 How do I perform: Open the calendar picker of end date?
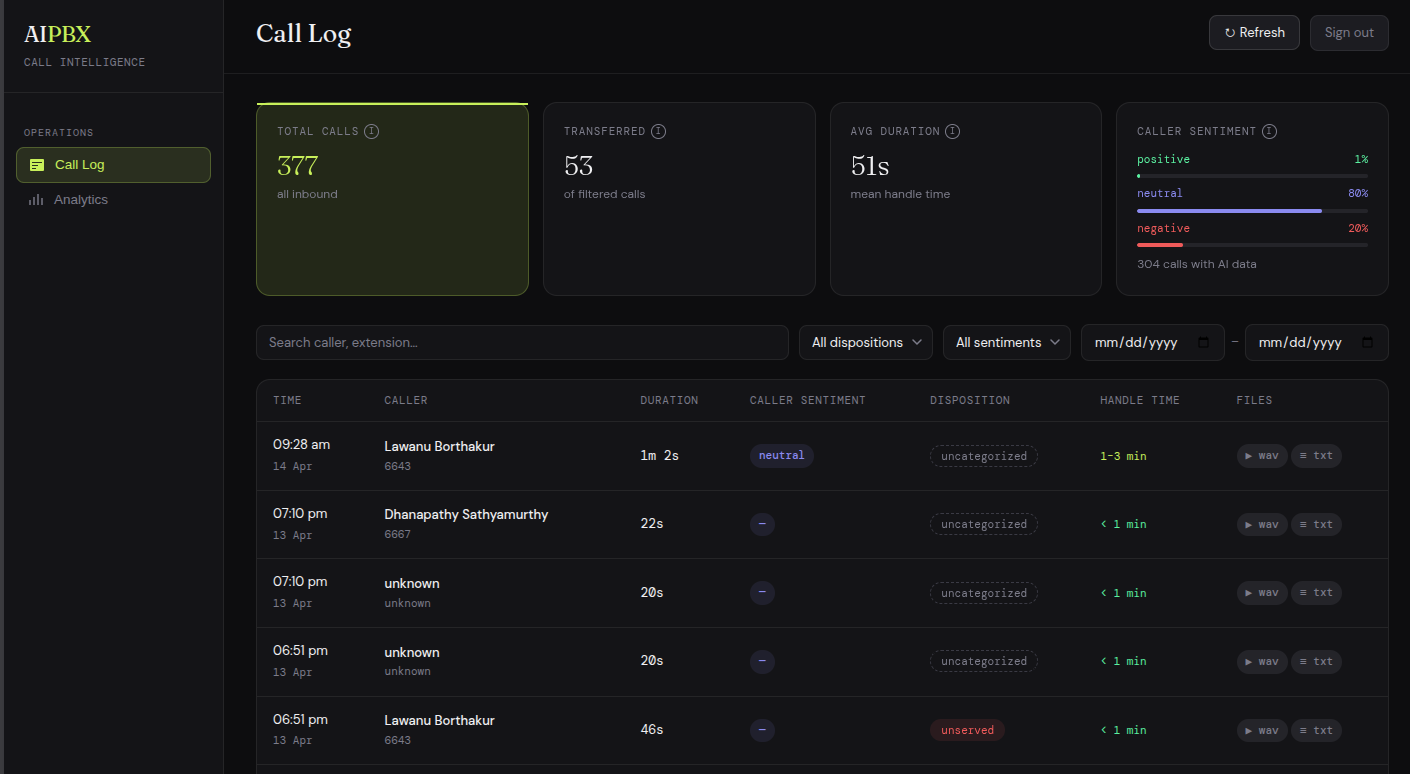pyautogui.click(x=1368, y=342)
